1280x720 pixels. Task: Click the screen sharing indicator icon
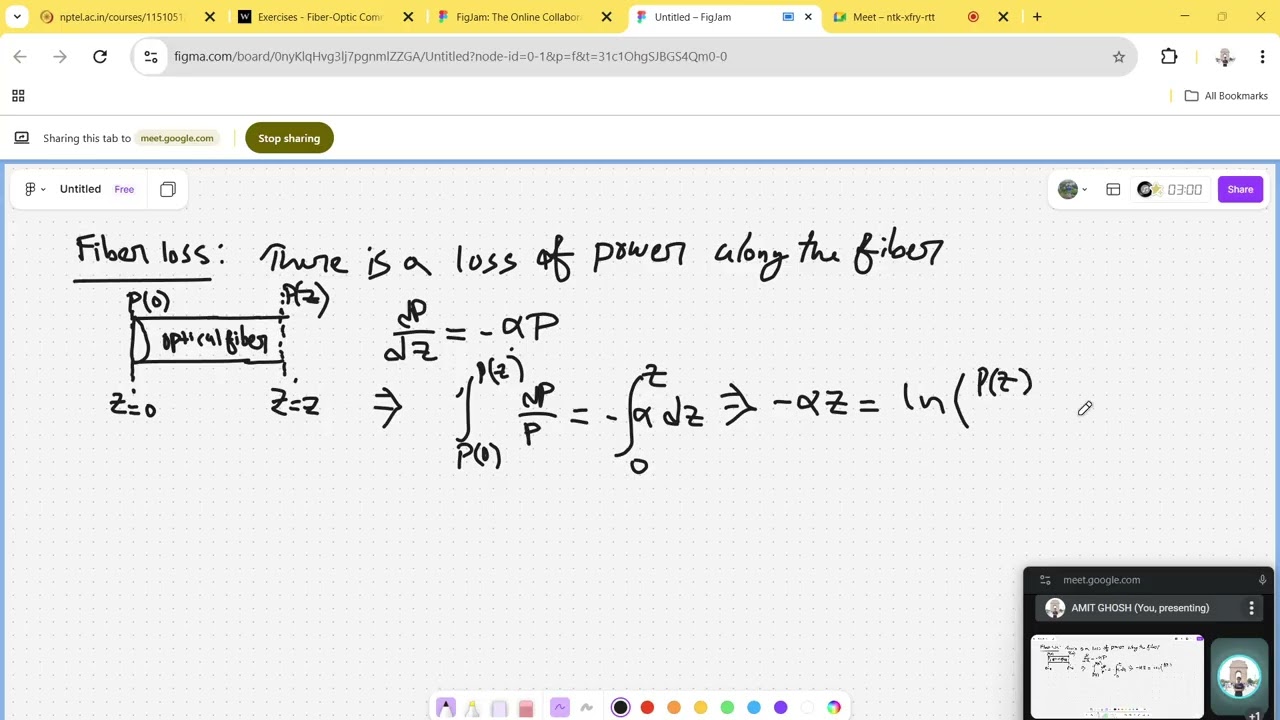(x=21, y=138)
